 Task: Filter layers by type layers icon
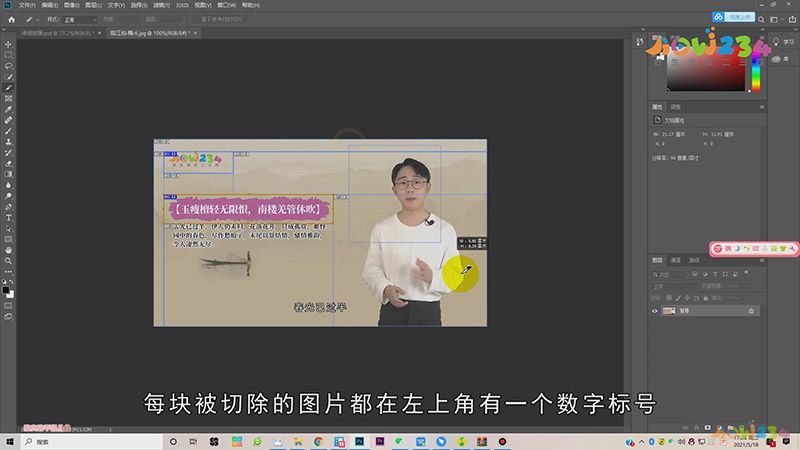715,274
